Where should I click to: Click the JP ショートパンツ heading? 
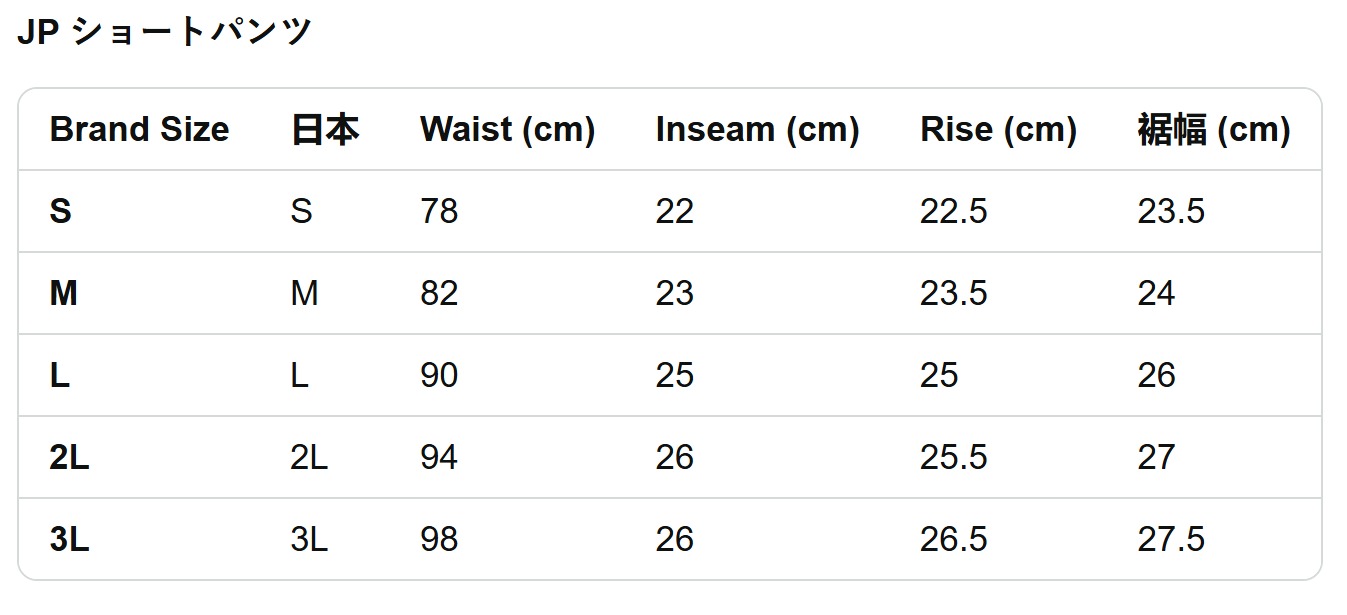165,32
